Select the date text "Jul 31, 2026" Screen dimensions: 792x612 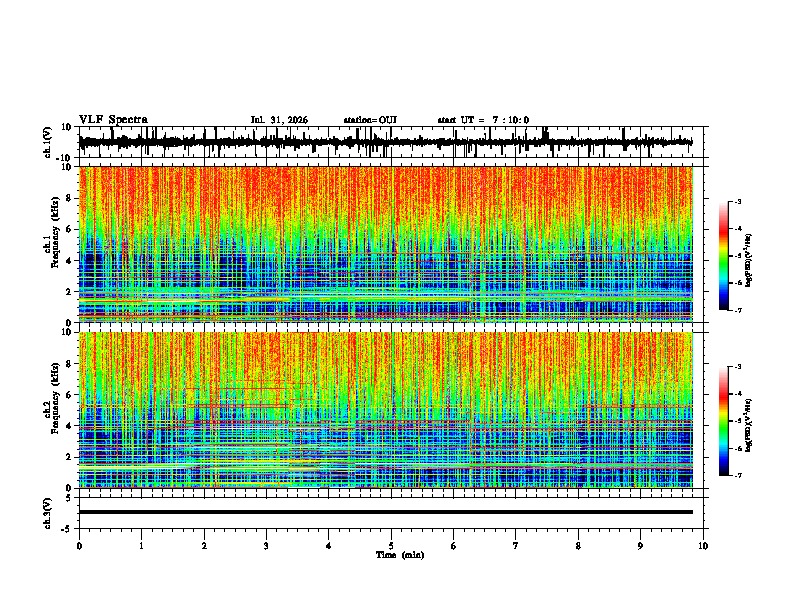coord(279,120)
